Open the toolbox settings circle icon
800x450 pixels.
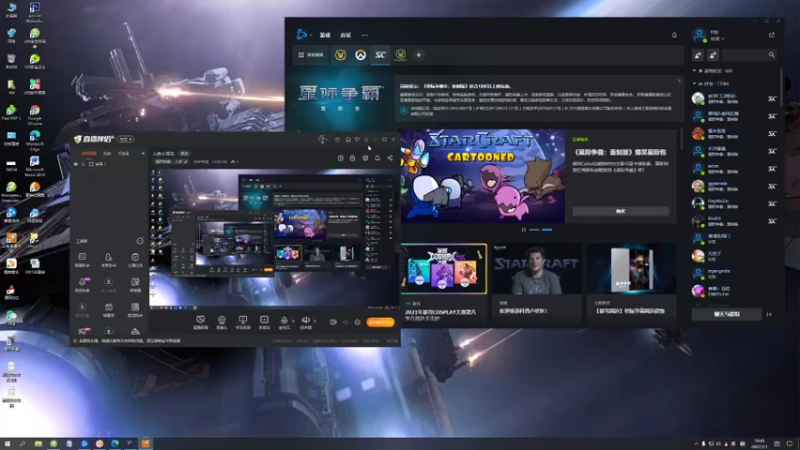pyautogui.click(x=140, y=241)
